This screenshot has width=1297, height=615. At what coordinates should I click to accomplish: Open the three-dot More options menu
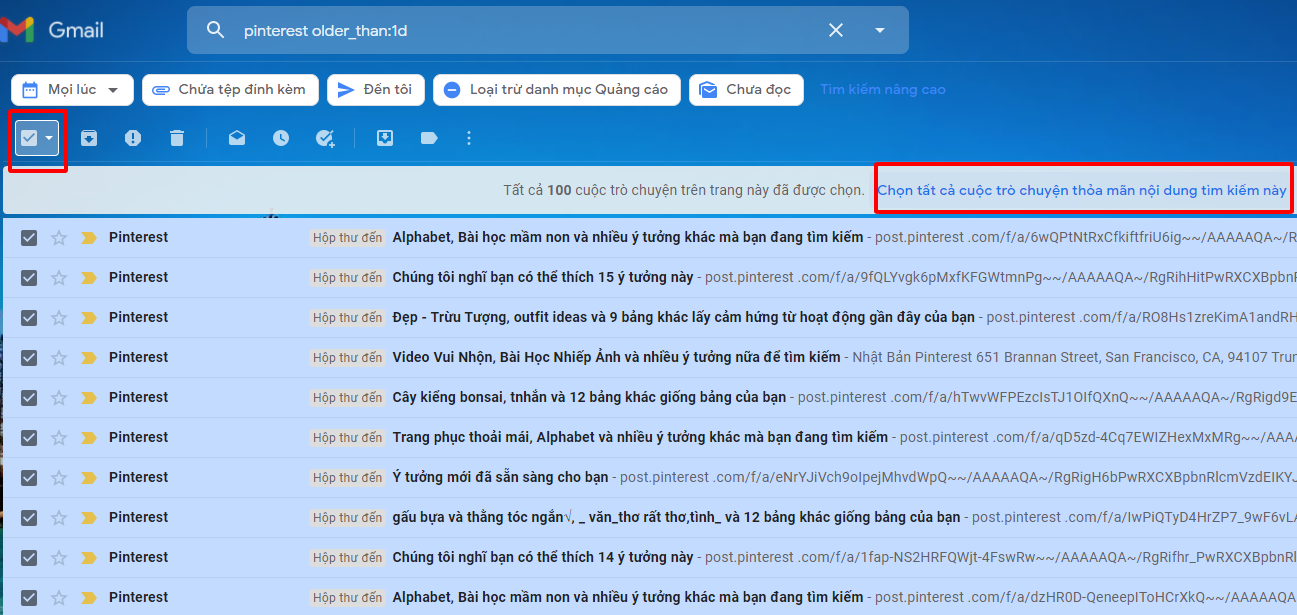coord(469,138)
